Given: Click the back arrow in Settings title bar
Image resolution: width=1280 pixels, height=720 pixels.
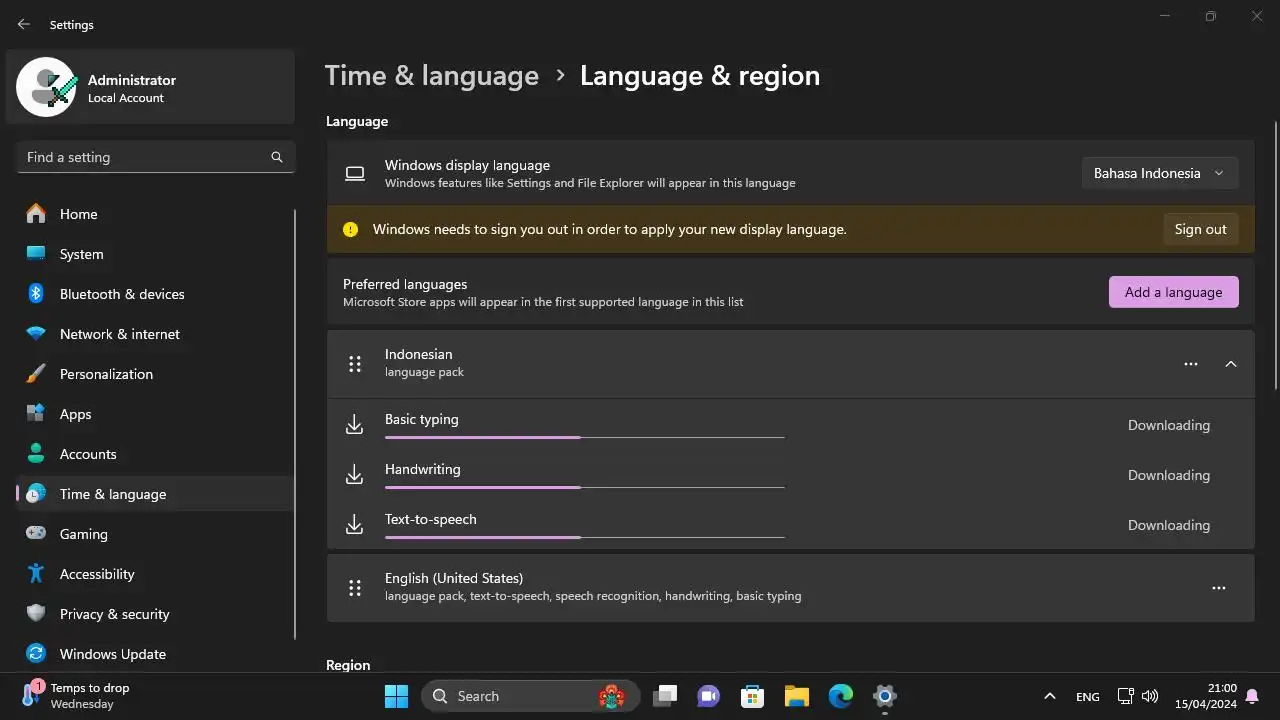Looking at the screenshot, I should click(24, 24).
